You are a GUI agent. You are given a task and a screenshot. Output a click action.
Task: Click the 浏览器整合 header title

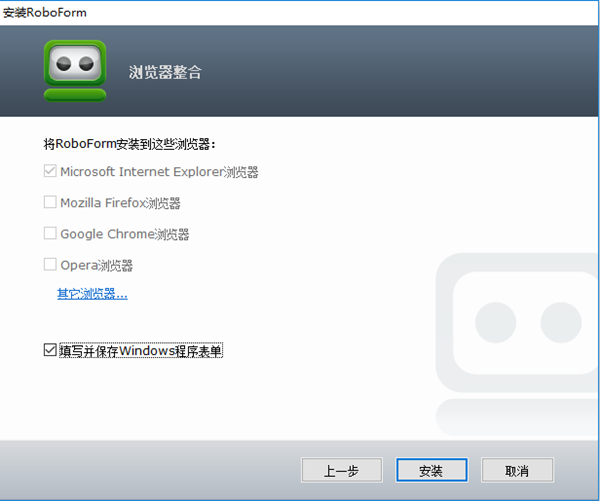[x=165, y=72]
